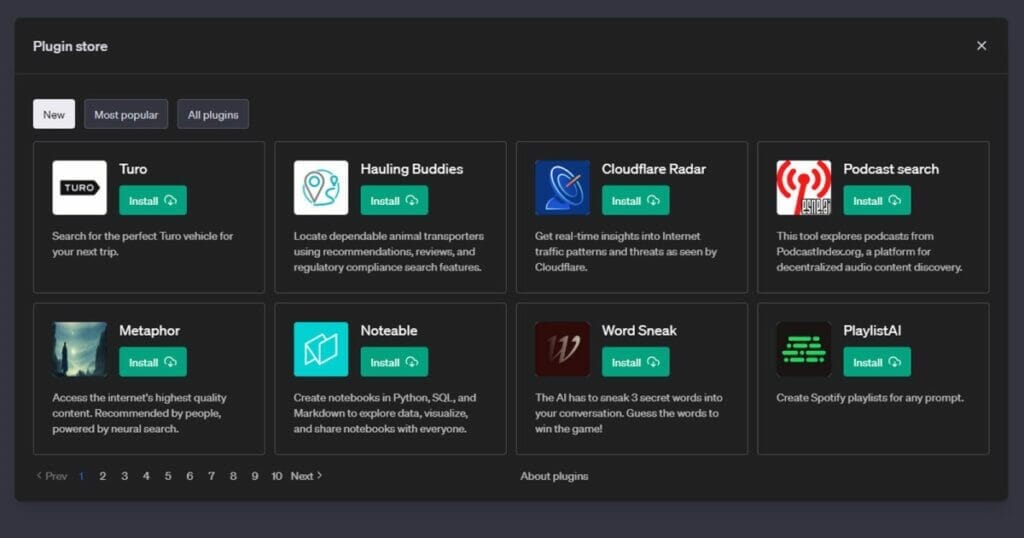Jump to page 7 of plugins
Image resolution: width=1024 pixels, height=538 pixels.
coord(211,476)
